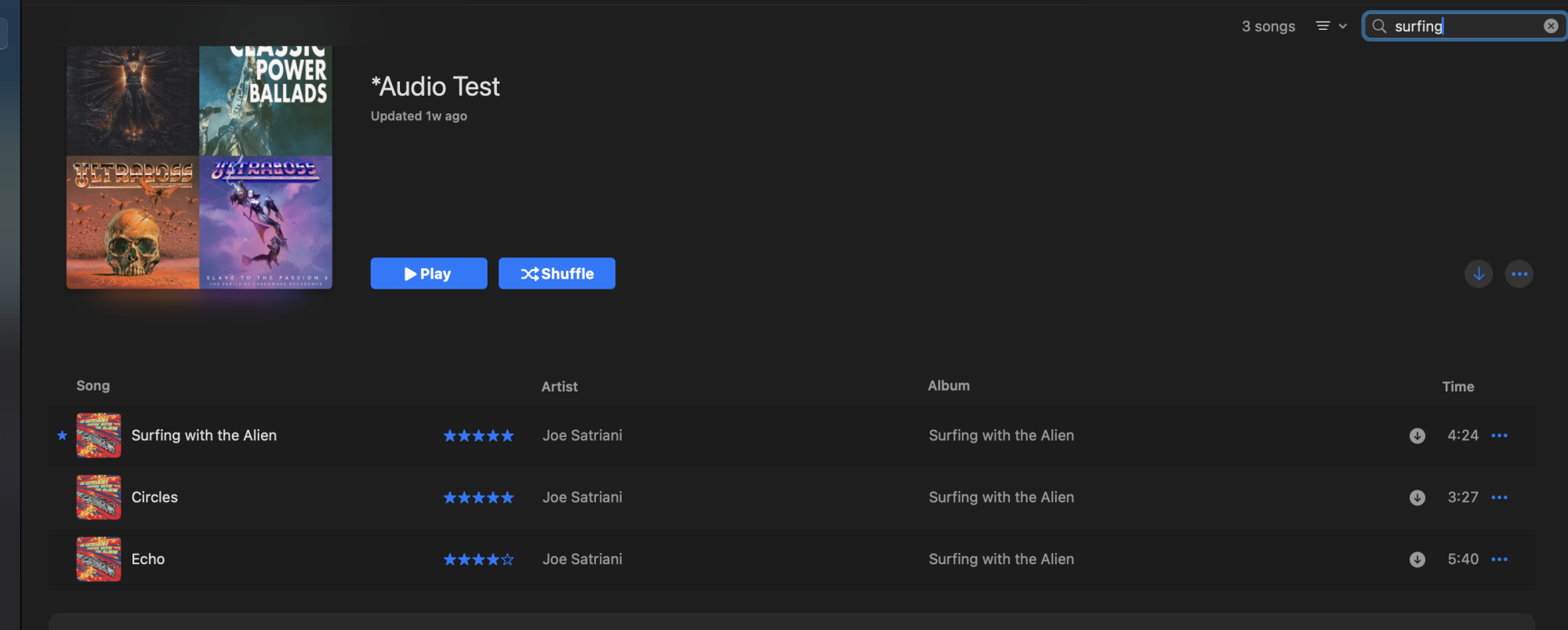Click the Updated 1w ago text
The width and height of the screenshot is (1568, 630).
click(419, 116)
